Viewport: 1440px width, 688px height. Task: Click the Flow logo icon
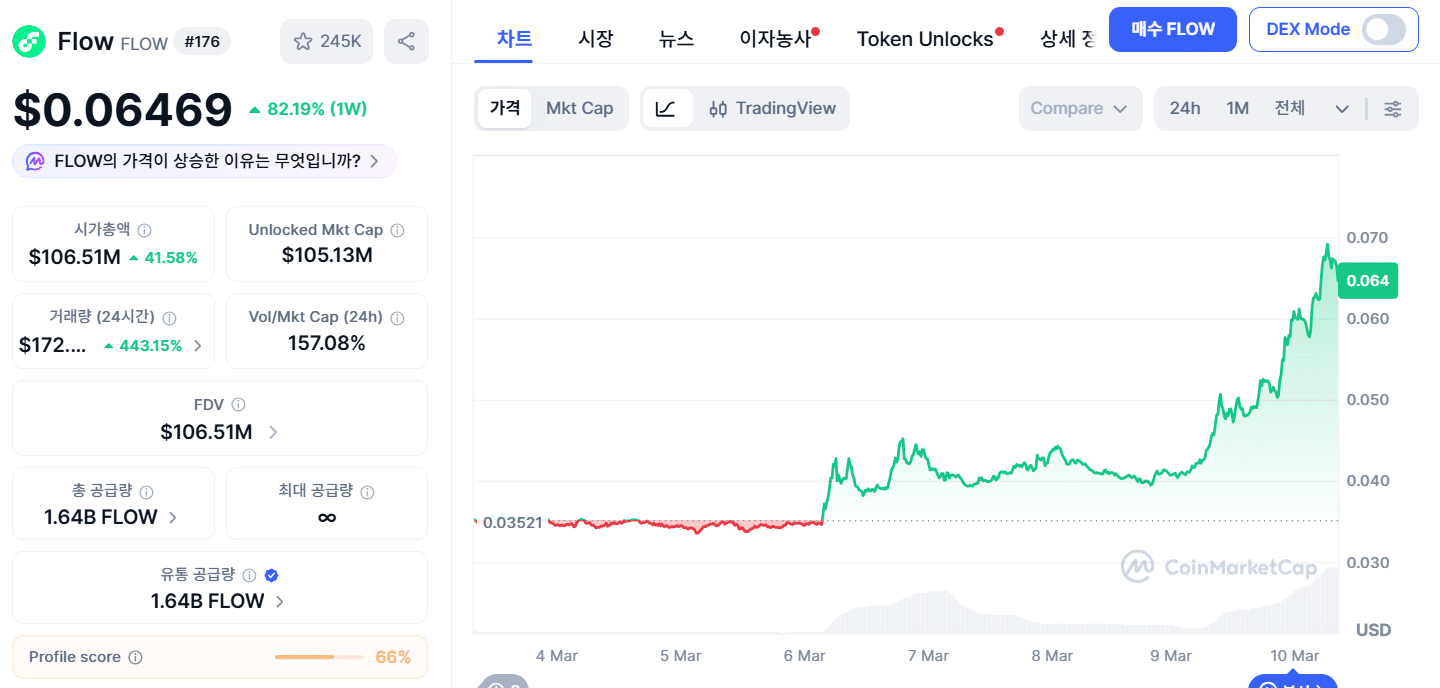(27, 41)
